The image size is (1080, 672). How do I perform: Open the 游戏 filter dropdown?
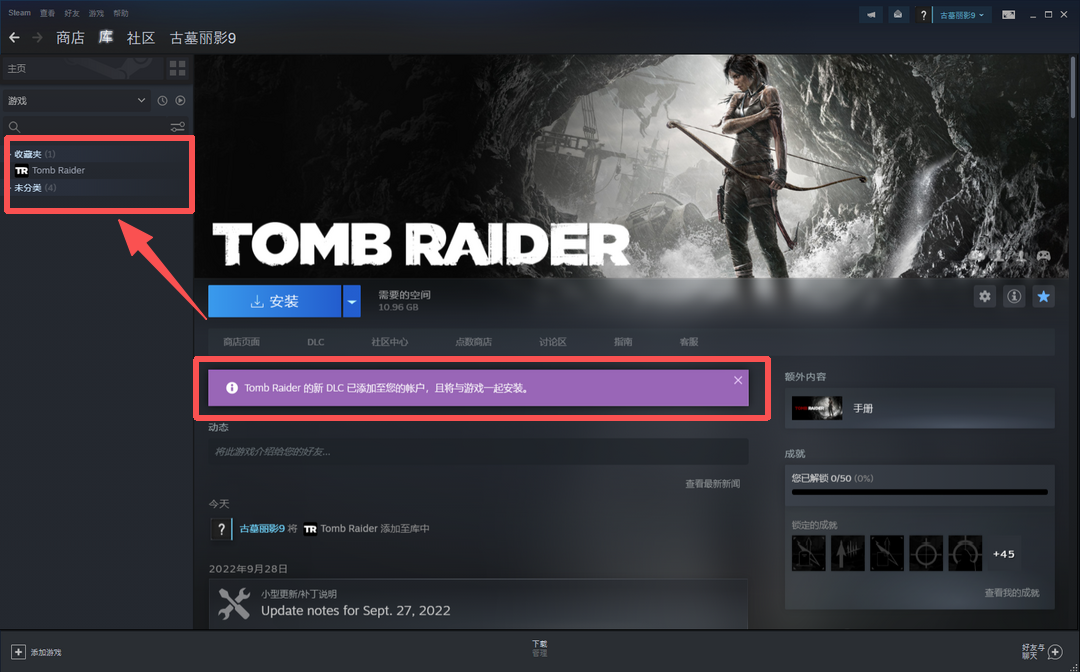pyautogui.click(x=76, y=101)
